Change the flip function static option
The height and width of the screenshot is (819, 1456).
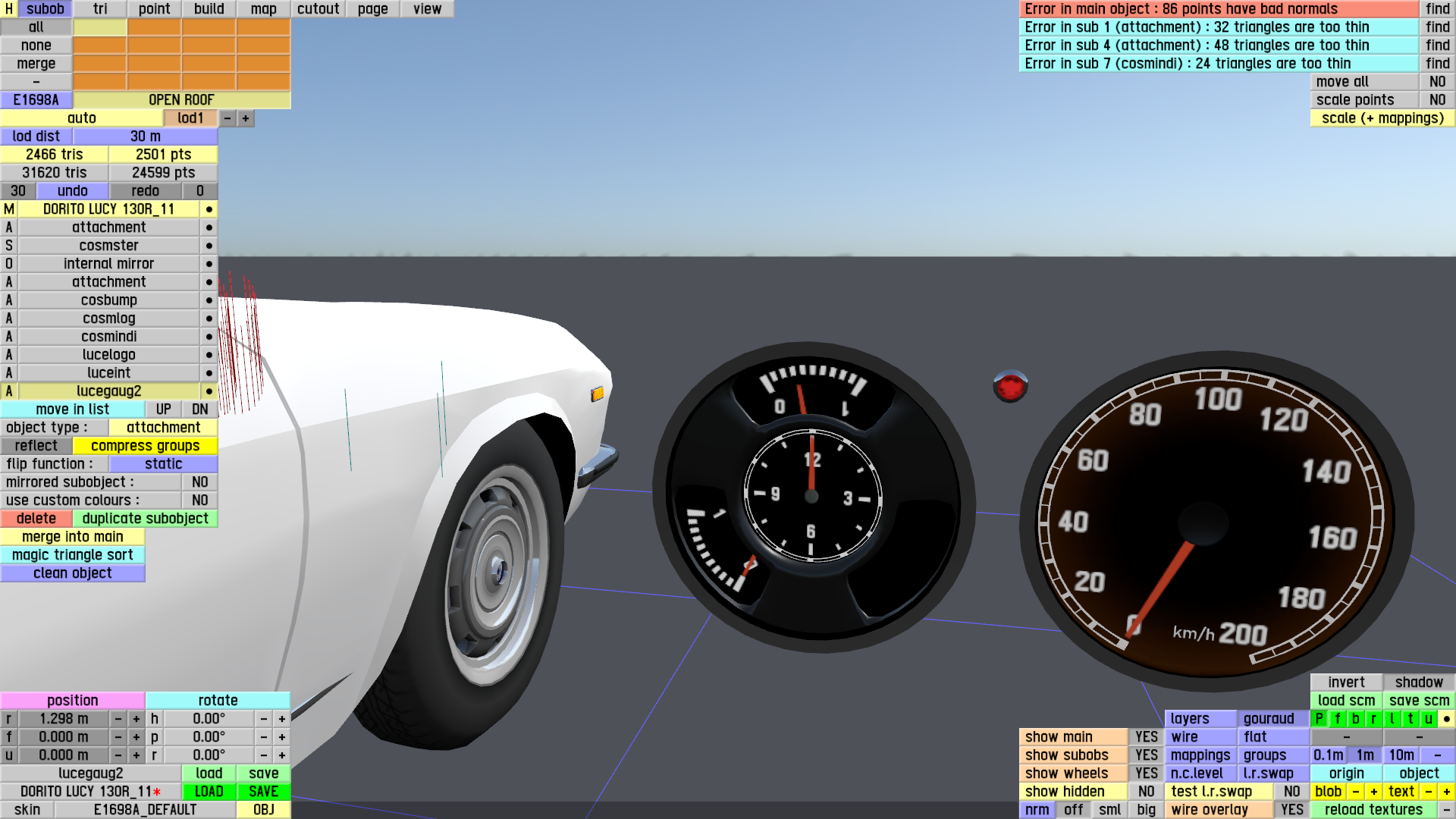coord(163,464)
